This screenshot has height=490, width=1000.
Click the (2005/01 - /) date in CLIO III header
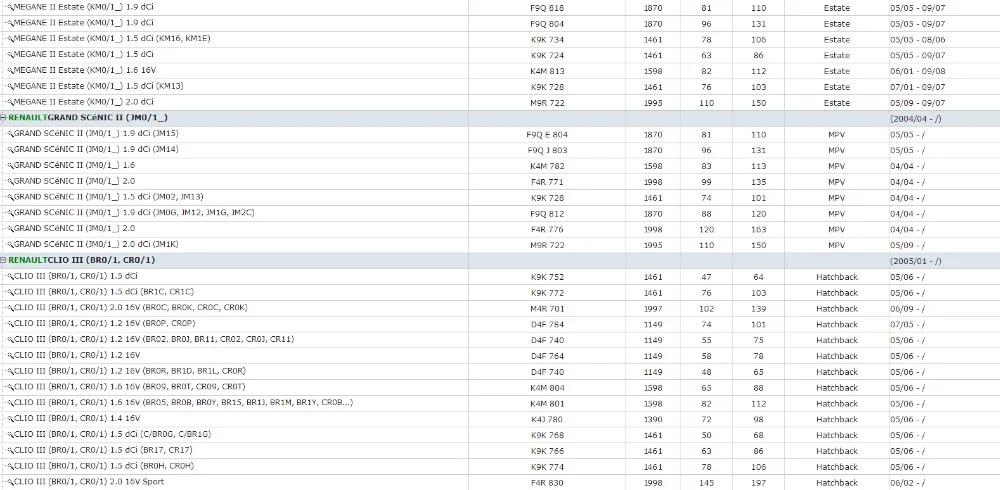(915, 261)
